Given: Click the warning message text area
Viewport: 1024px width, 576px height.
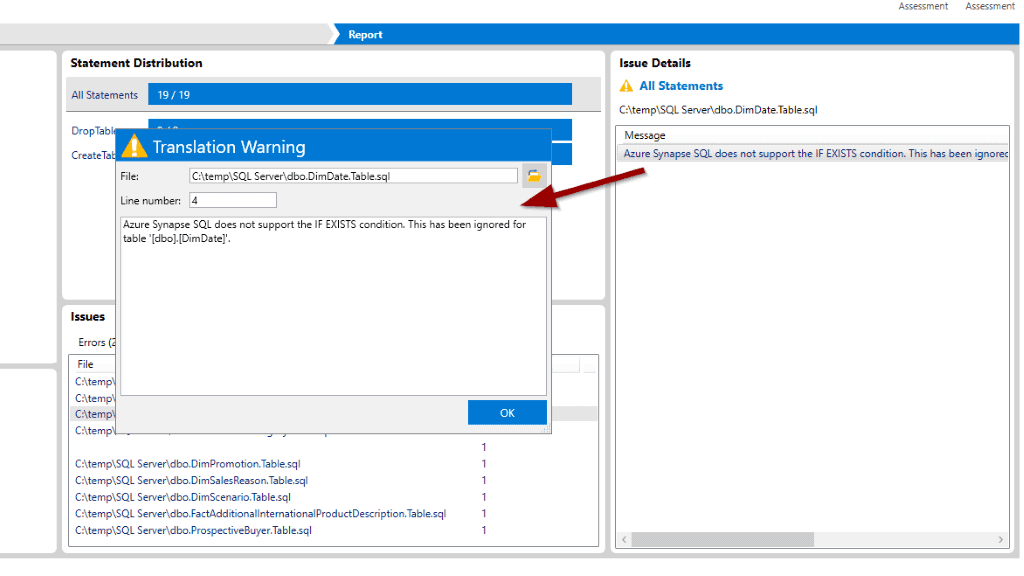Looking at the screenshot, I should click(x=334, y=306).
